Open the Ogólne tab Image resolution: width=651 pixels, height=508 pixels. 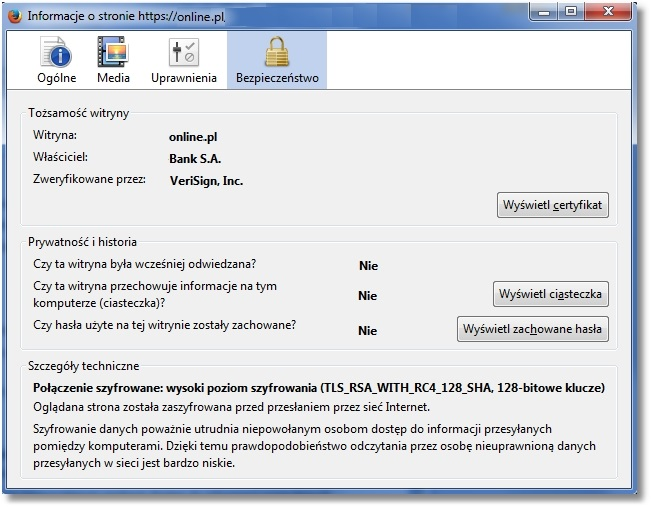point(56,60)
